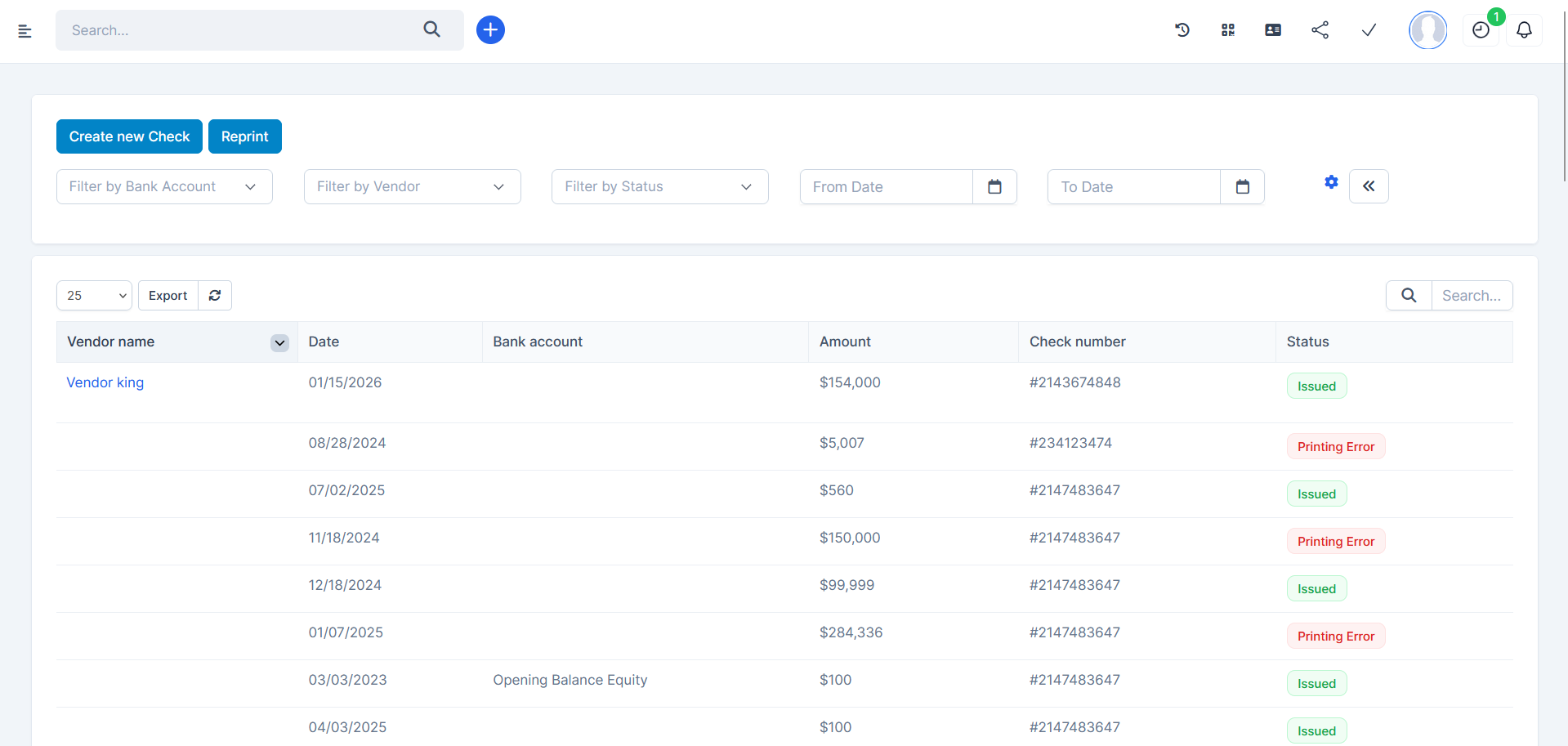The image size is (1568, 746).
Task: Click Issued badge on 07/02/2025 row
Action: [1316, 494]
